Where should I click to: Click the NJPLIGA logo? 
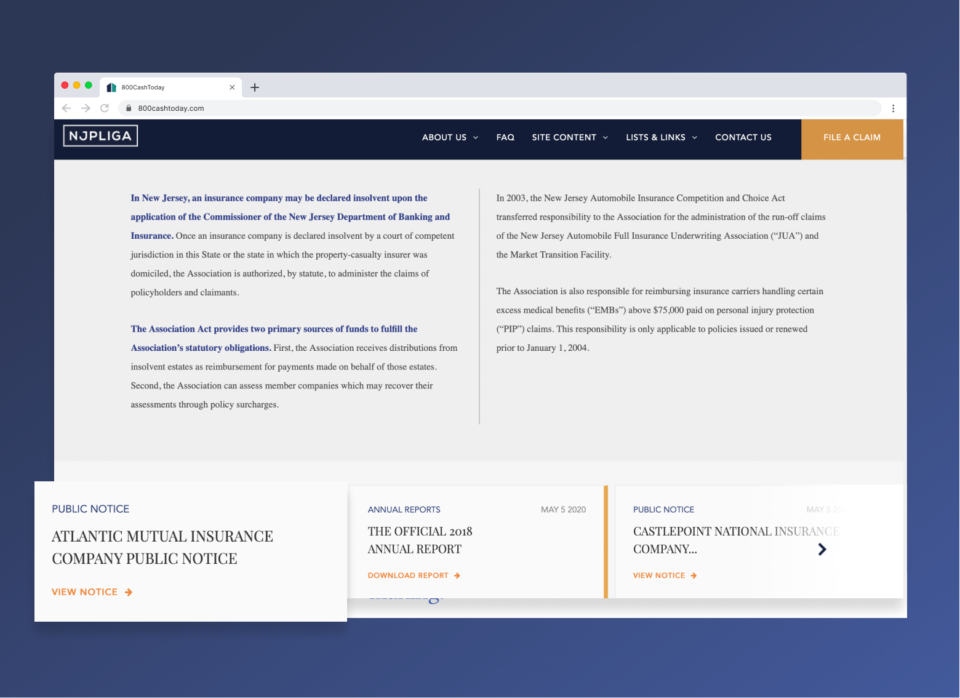click(x=100, y=137)
